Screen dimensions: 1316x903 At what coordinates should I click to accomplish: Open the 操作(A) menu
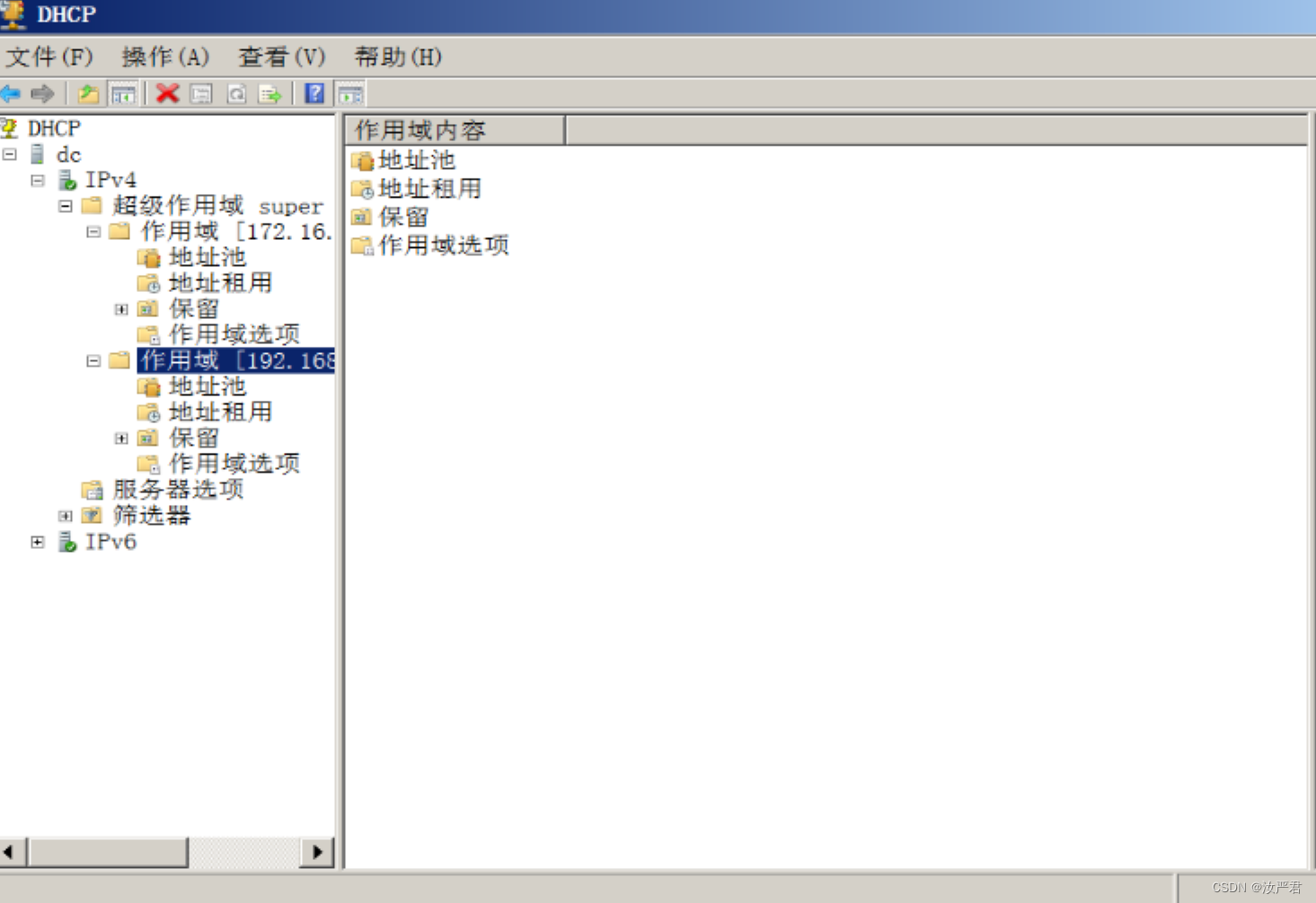[164, 57]
